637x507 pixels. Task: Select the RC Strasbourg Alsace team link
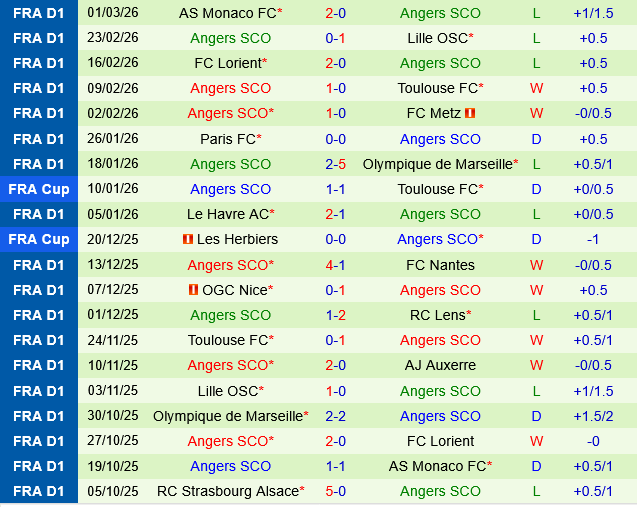pyautogui.click(x=226, y=491)
